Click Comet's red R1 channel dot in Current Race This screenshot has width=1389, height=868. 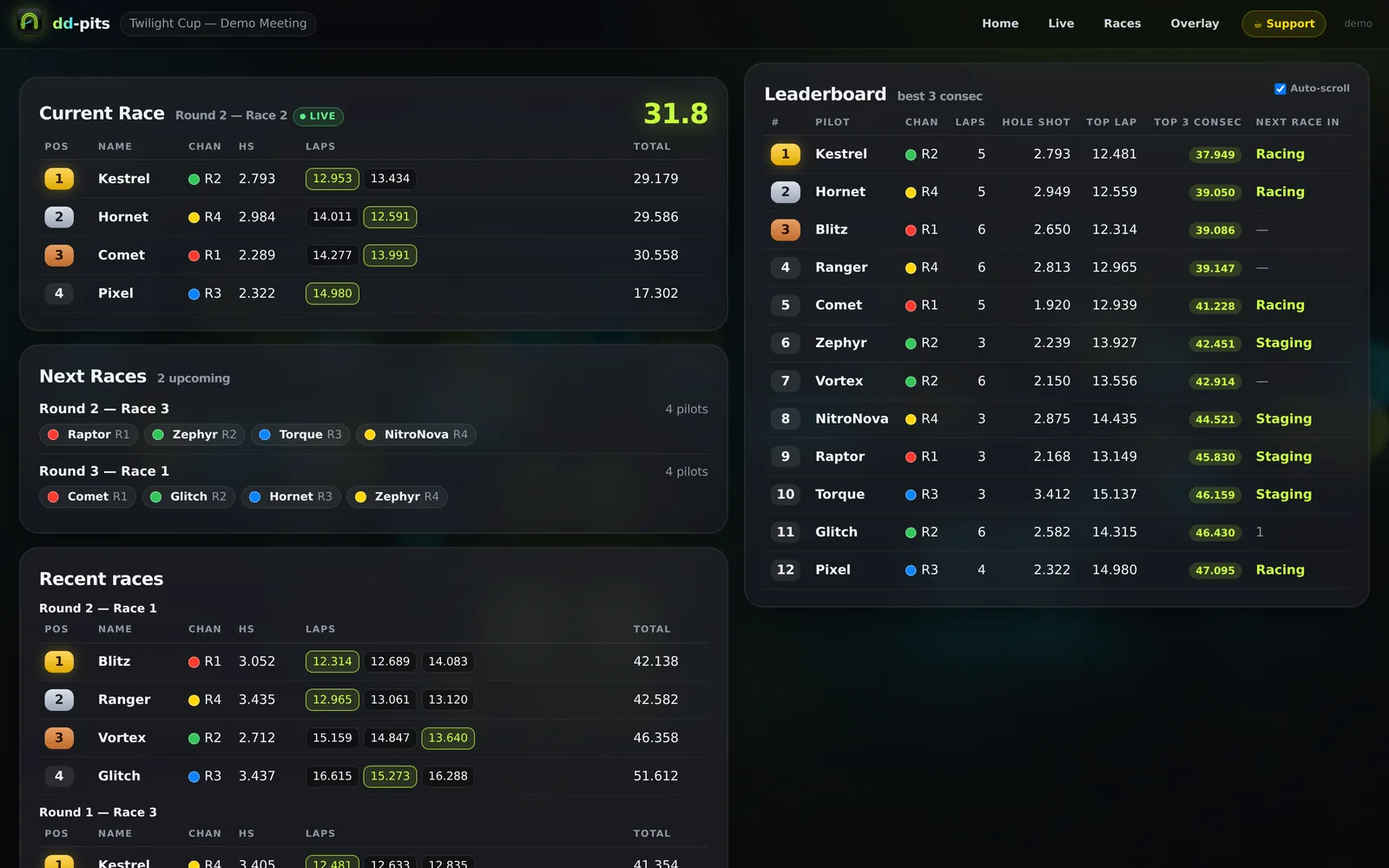click(194, 255)
